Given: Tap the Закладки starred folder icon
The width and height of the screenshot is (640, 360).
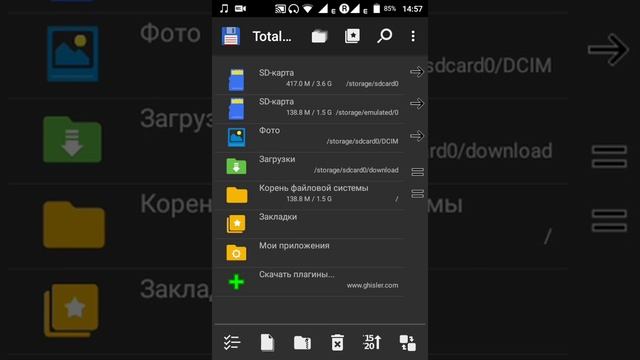Looking at the screenshot, I should pyautogui.click(x=236, y=224).
